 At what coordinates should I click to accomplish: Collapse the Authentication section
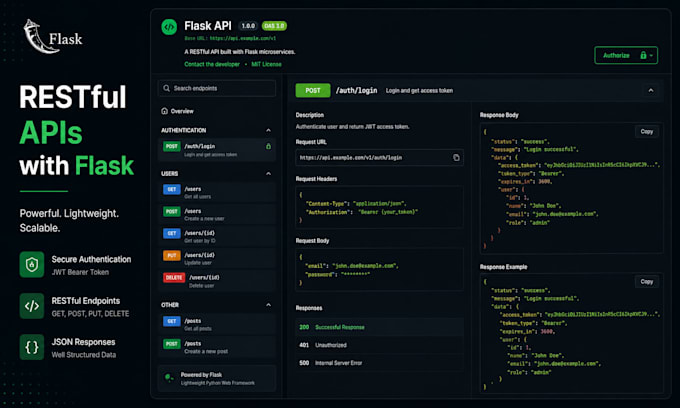[x=268, y=130]
